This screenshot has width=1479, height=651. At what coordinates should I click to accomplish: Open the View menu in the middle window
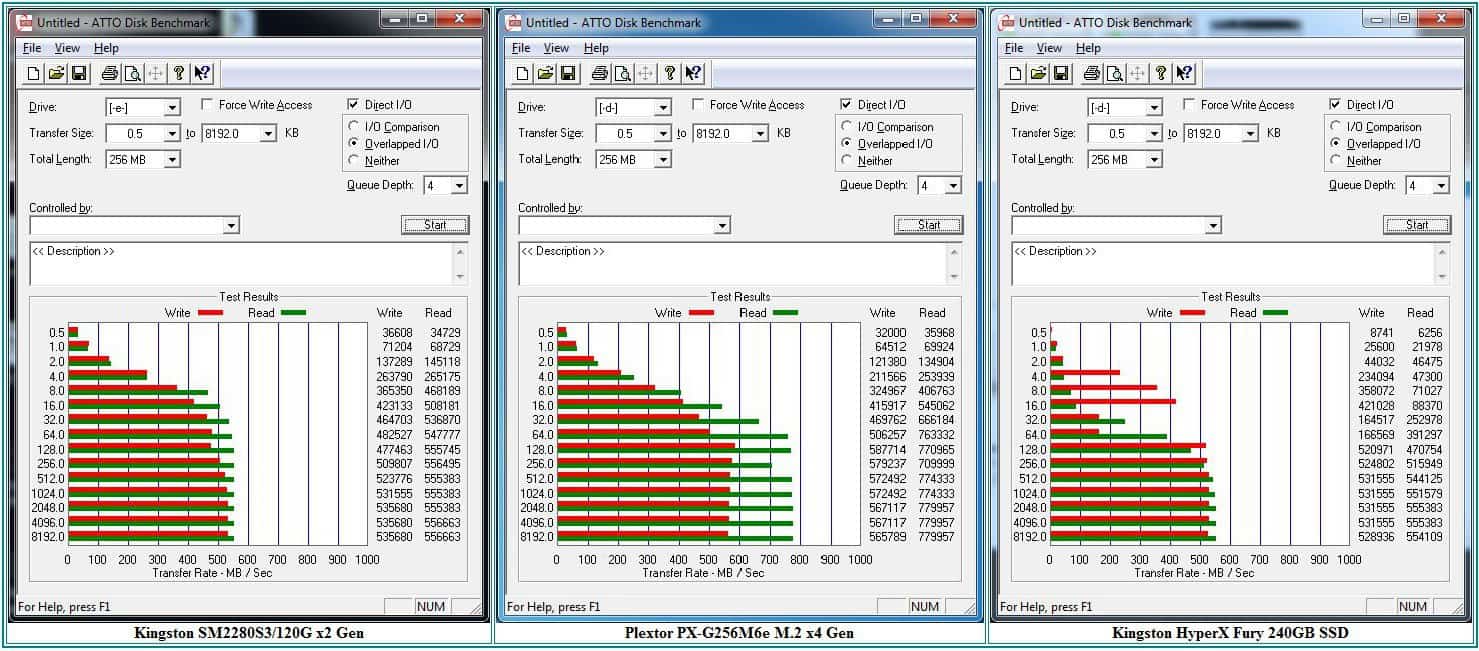click(x=556, y=48)
